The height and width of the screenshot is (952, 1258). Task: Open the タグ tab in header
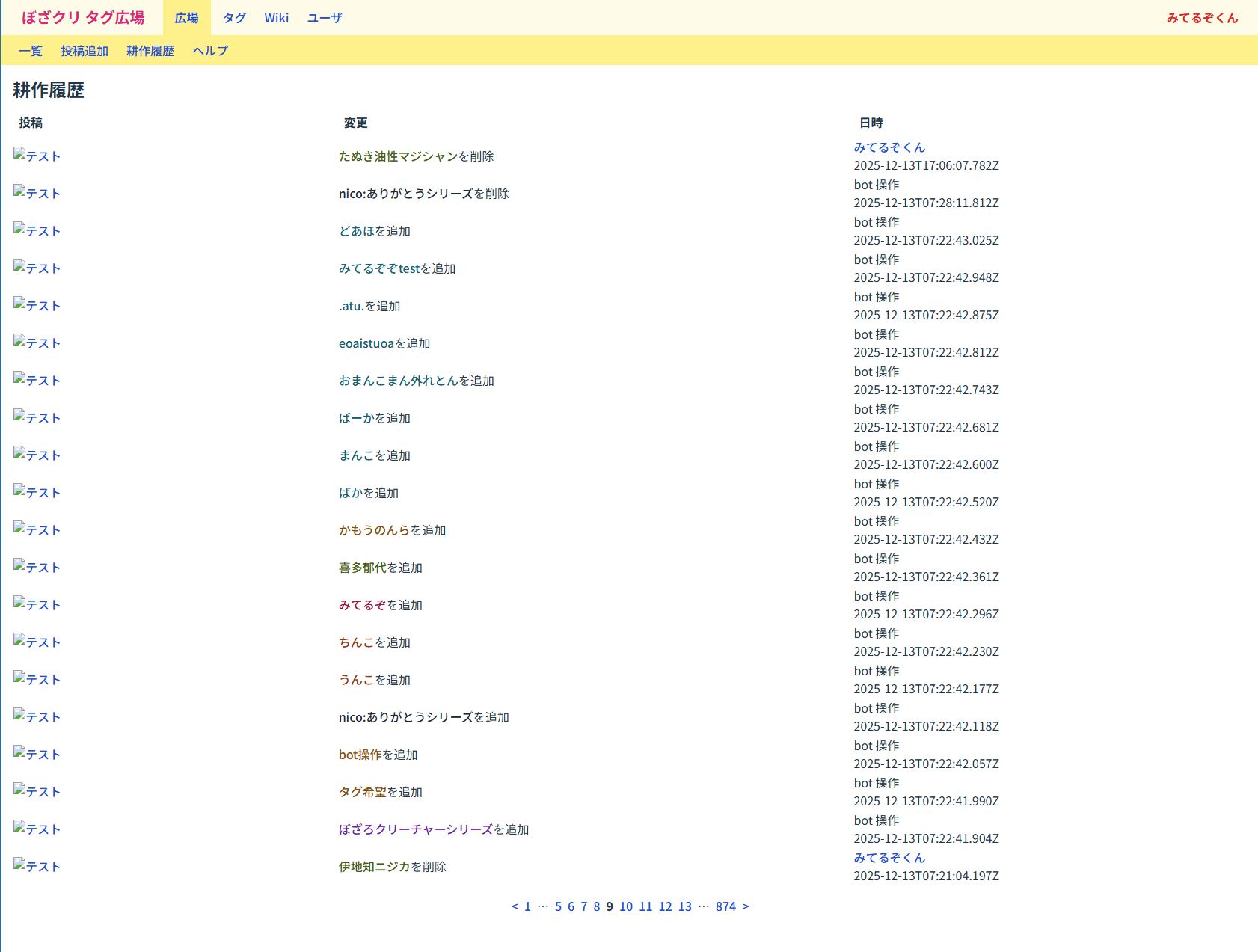(234, 18)
